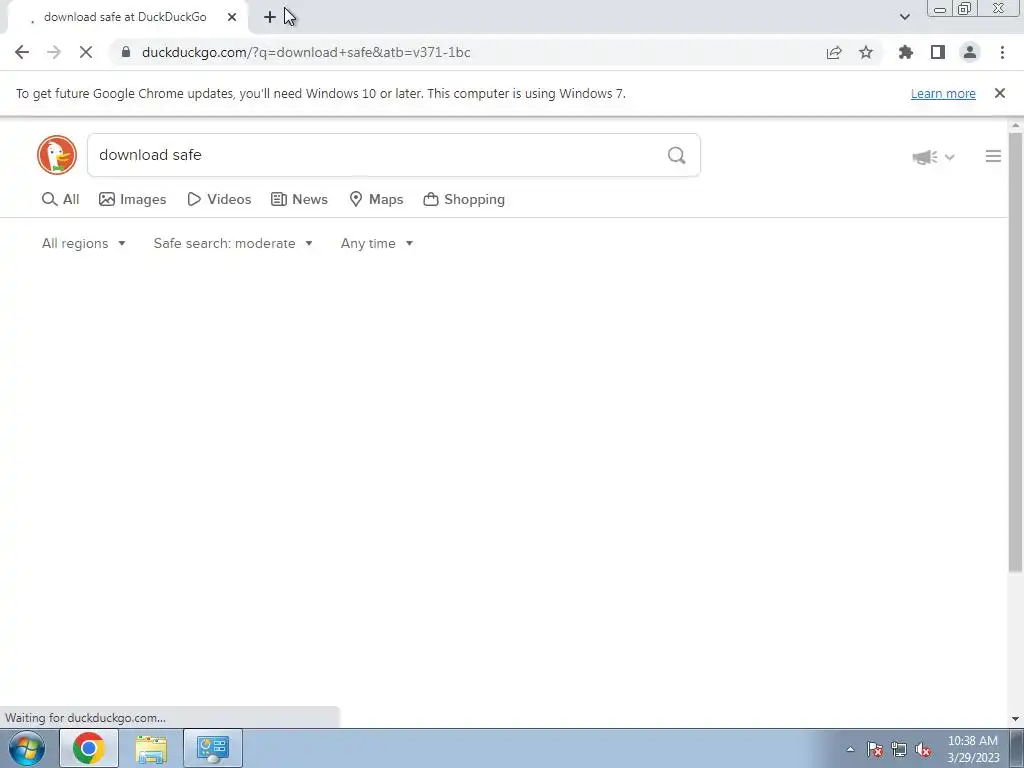The width and height of the screenshot is (1024, 768).
Task: Click the scrollbar down arrow
Action: (x=1015, y=719)
